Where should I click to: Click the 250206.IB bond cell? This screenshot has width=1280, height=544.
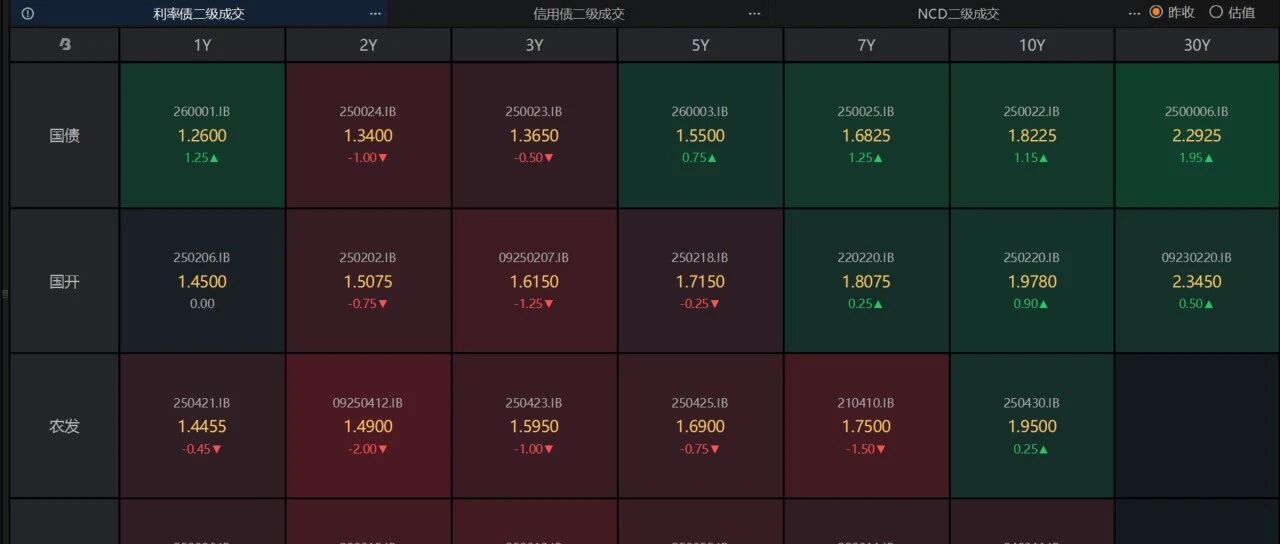(x=202, y=281)
